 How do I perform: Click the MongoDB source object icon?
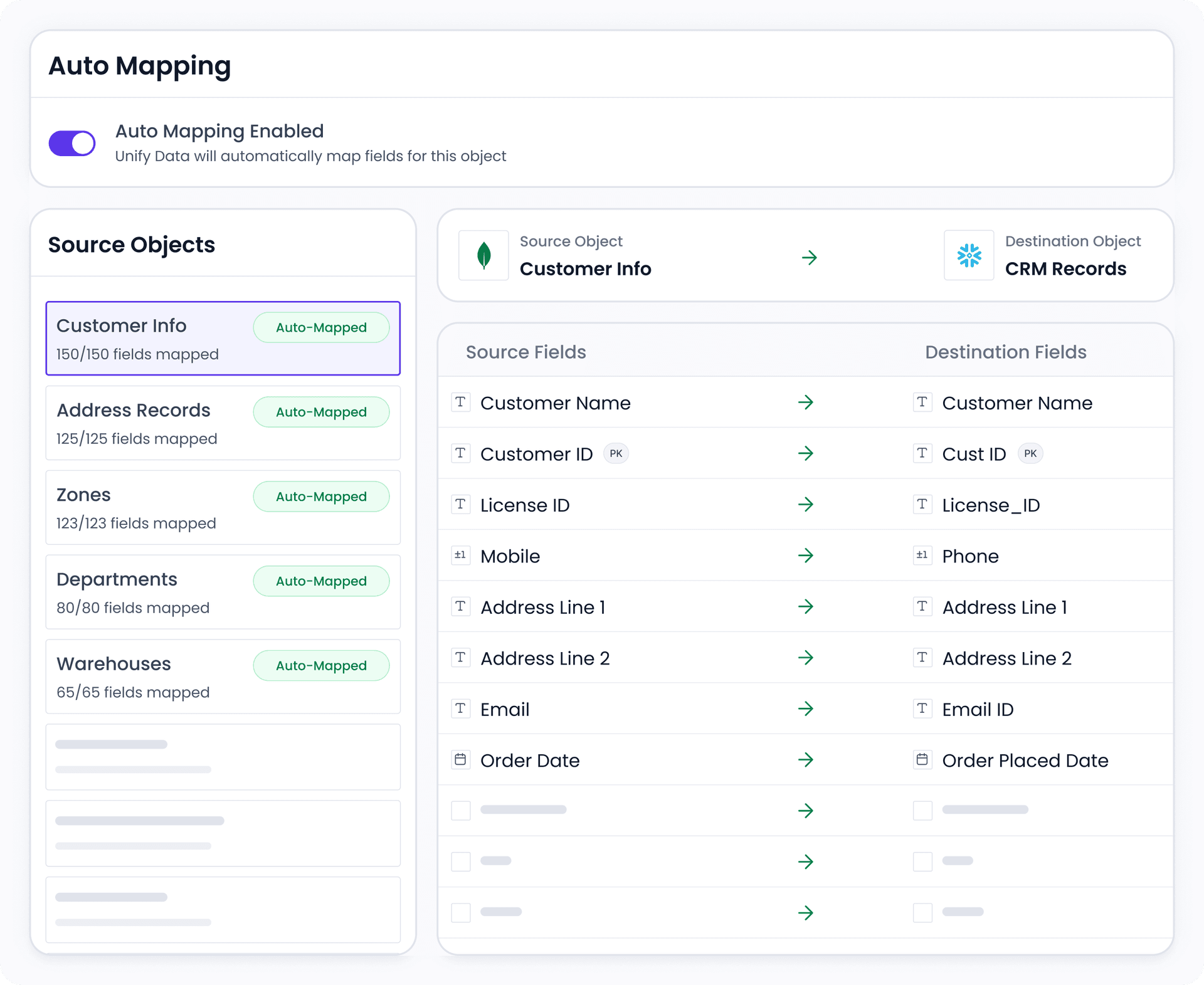(x=483, y=255)
